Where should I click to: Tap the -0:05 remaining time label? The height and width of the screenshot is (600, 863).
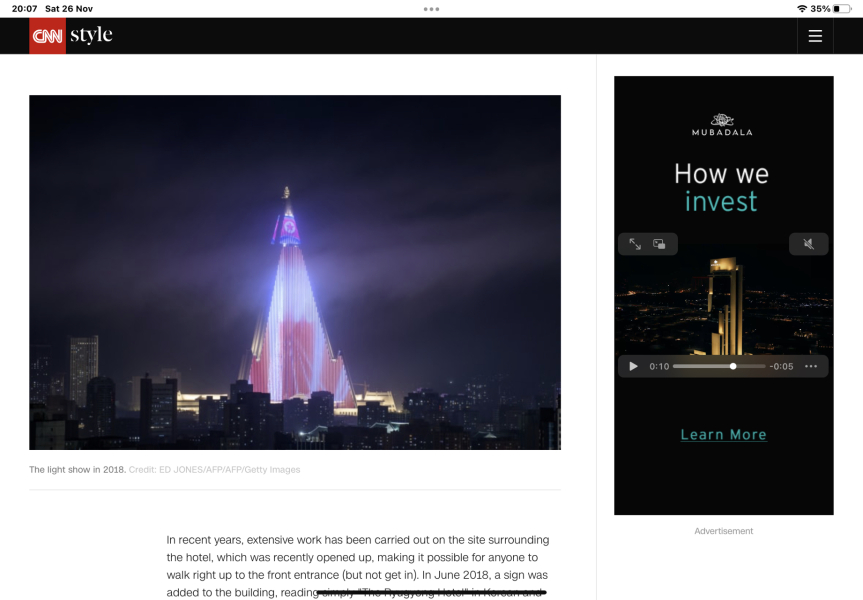(x=781, y=367)
